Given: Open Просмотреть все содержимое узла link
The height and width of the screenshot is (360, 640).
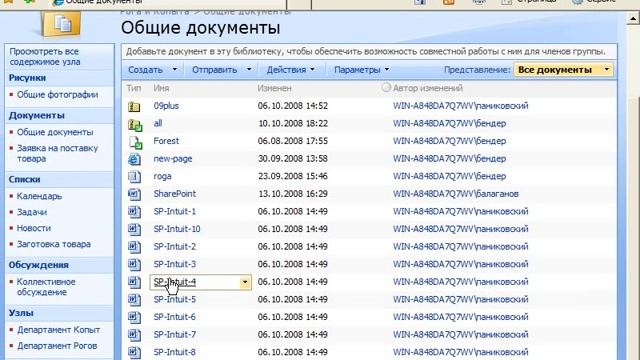Looking at the screenshot, I should 45,57.
